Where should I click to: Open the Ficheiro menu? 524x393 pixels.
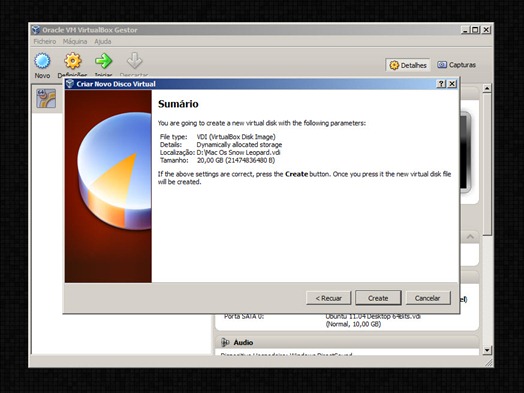click(45, 41)
